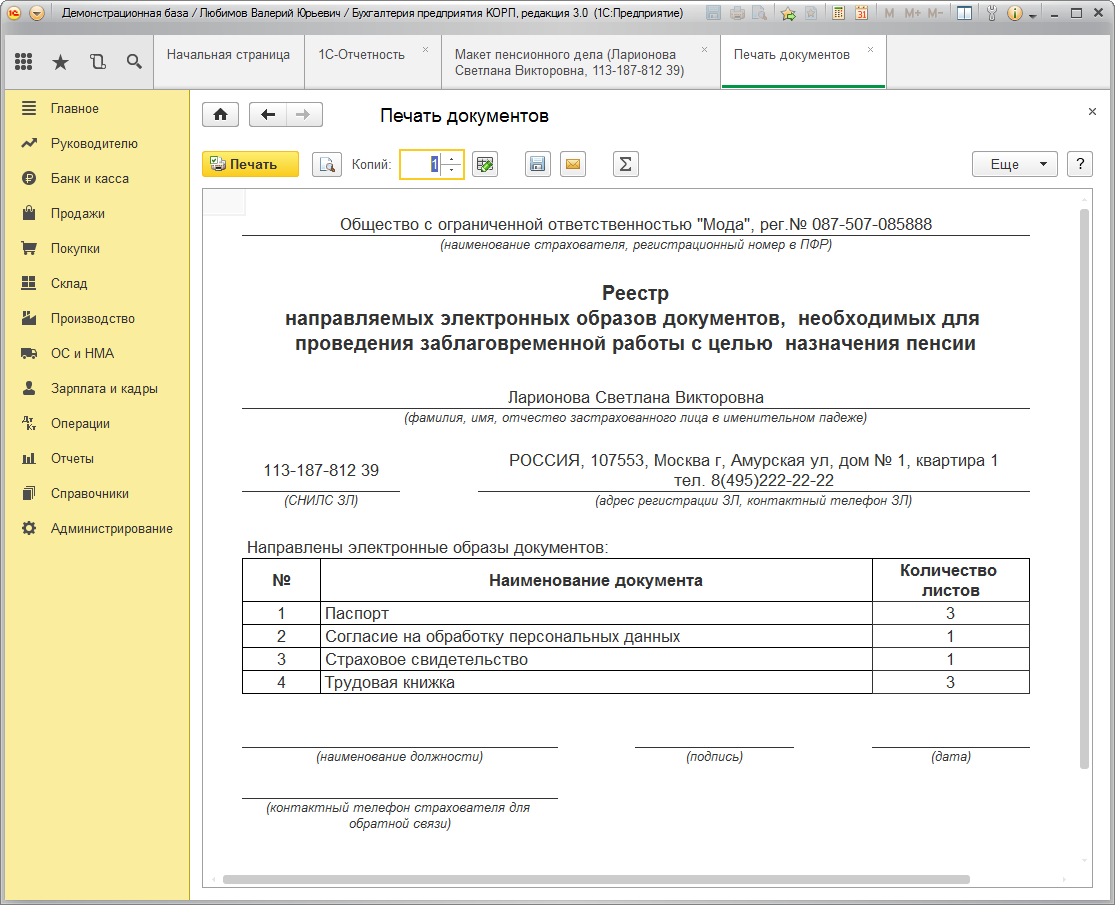Open print preview with magnifier icon
Screen dimensions: 1115x905
pos(327,165)
